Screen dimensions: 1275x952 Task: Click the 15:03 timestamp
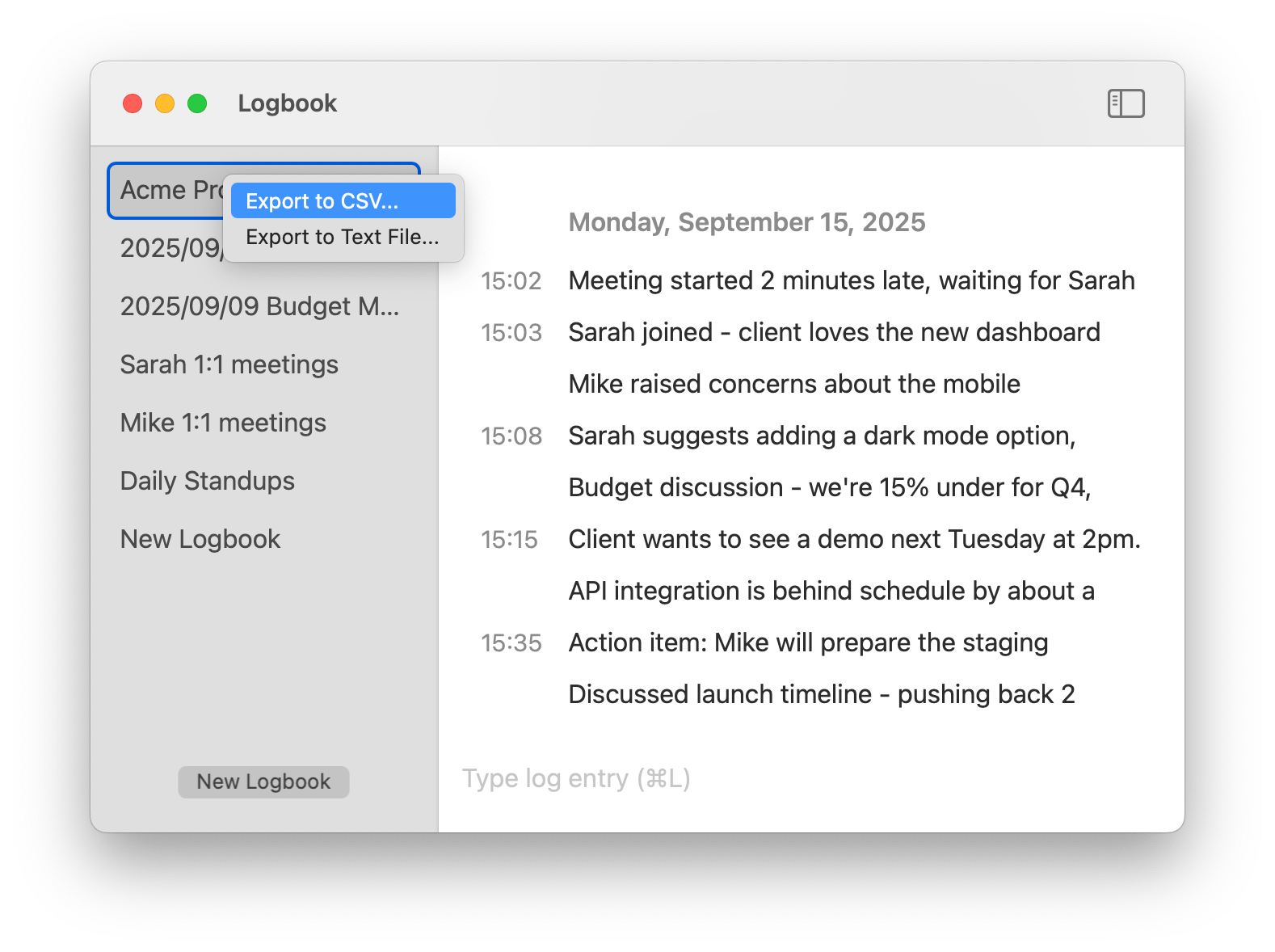click(511, 333)
